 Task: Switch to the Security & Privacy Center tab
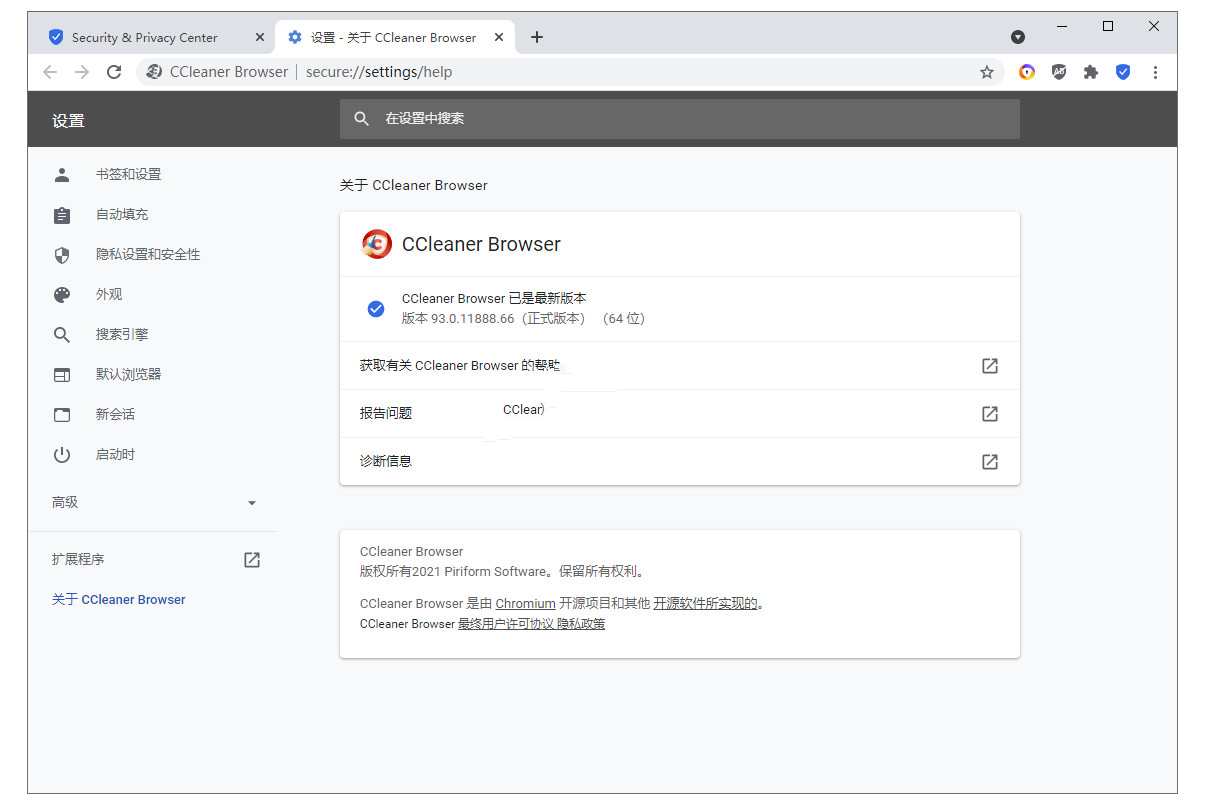click(145, 37)
